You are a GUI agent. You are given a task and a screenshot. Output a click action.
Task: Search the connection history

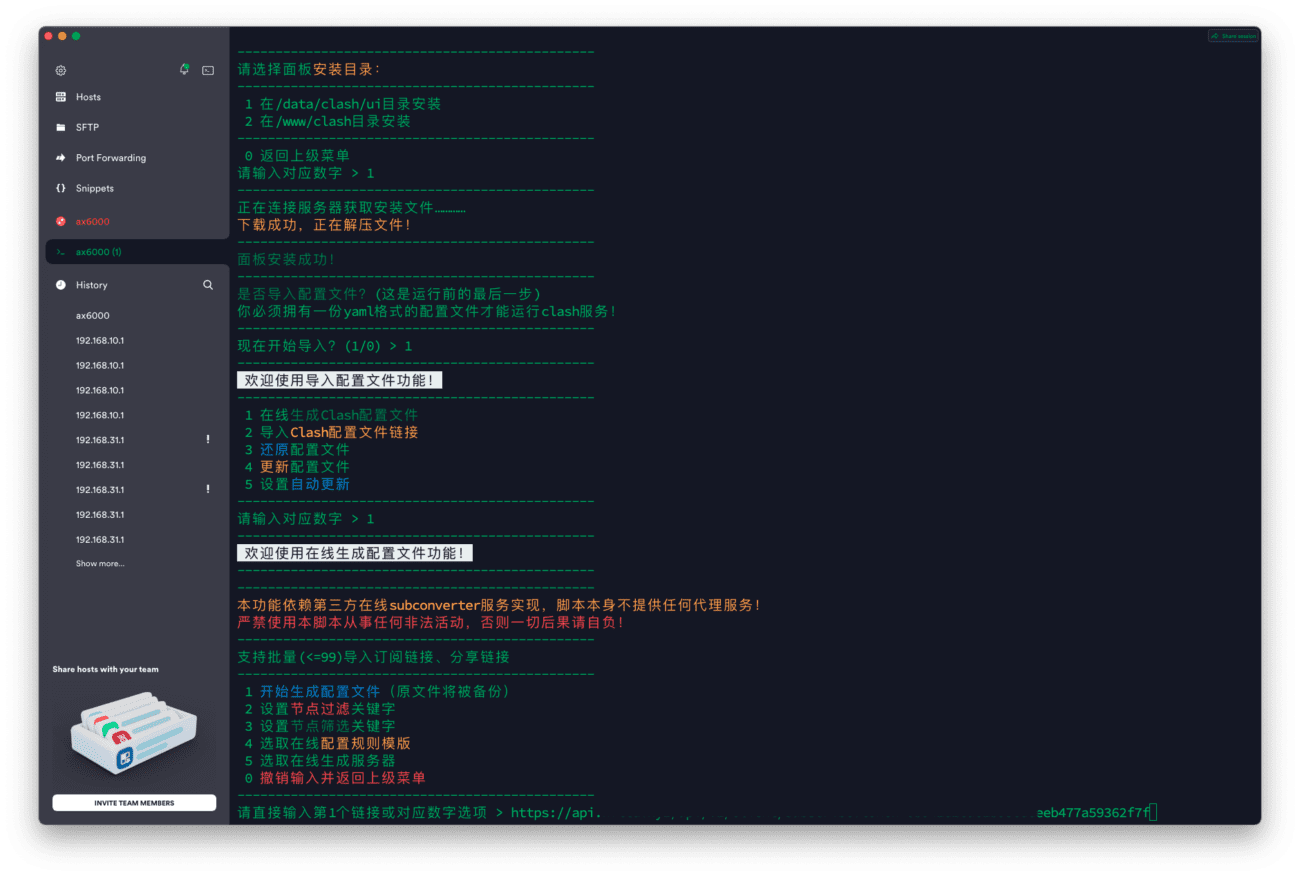(208, 285)
